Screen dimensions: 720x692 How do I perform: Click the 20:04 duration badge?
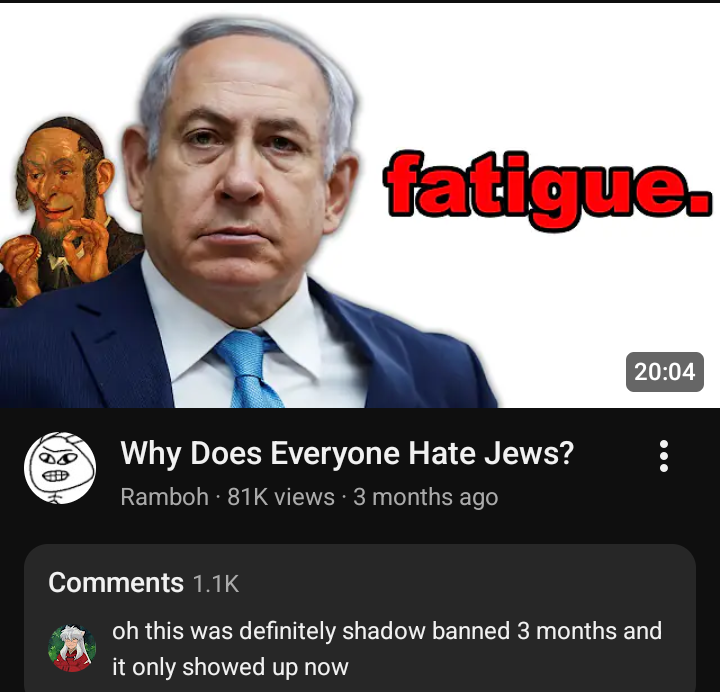tap(664, 372)
